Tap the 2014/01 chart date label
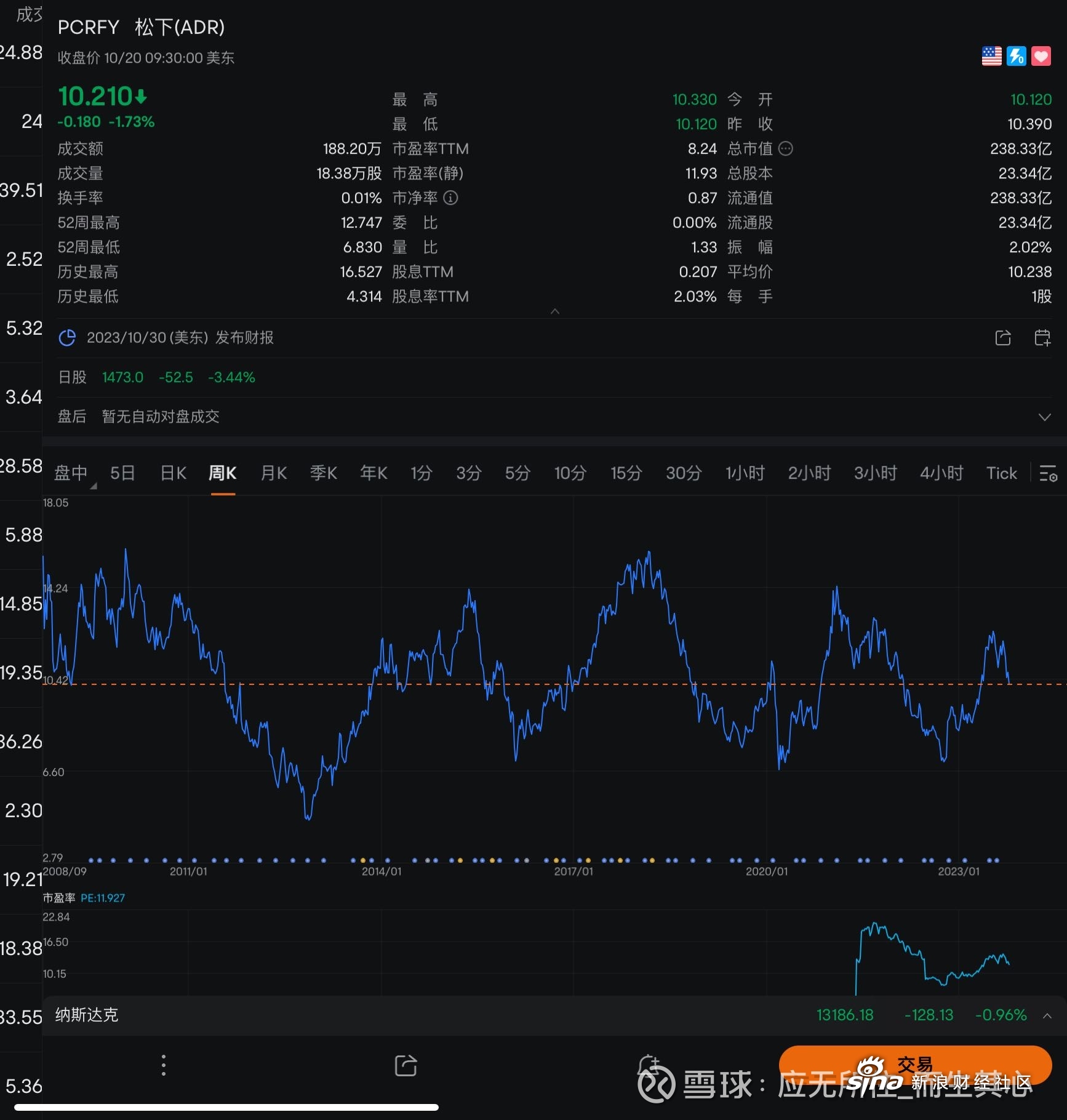 point(382,871)
